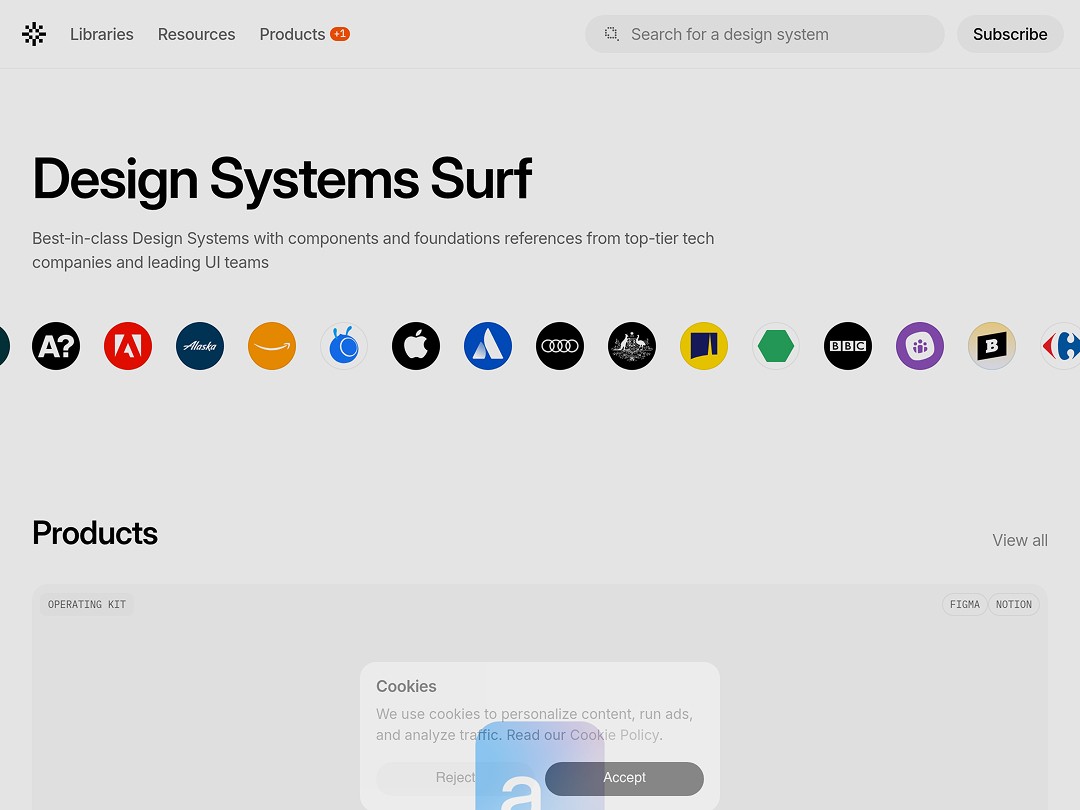1080x810 pixels.
Task: Open the Resources menu
Action: (x=196, y=34)
